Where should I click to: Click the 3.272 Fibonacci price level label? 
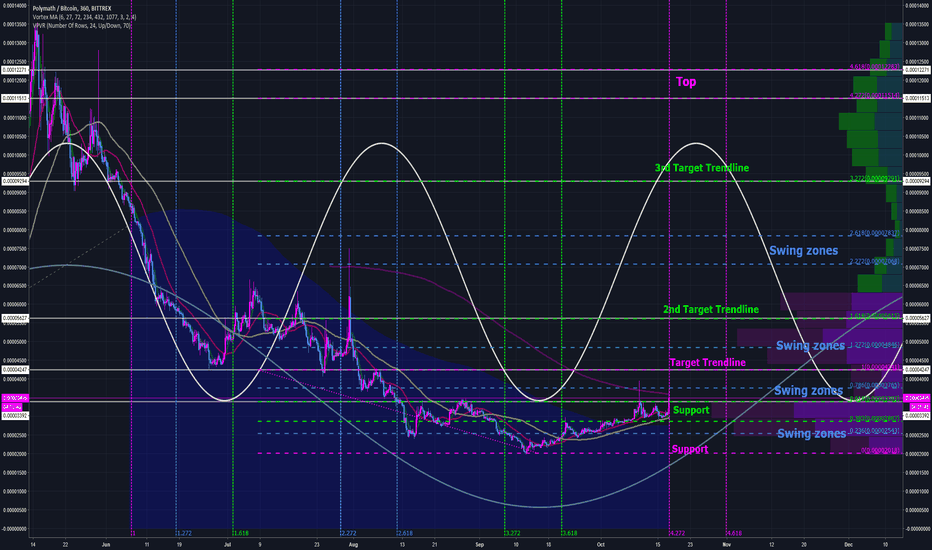tap(875, 178)
